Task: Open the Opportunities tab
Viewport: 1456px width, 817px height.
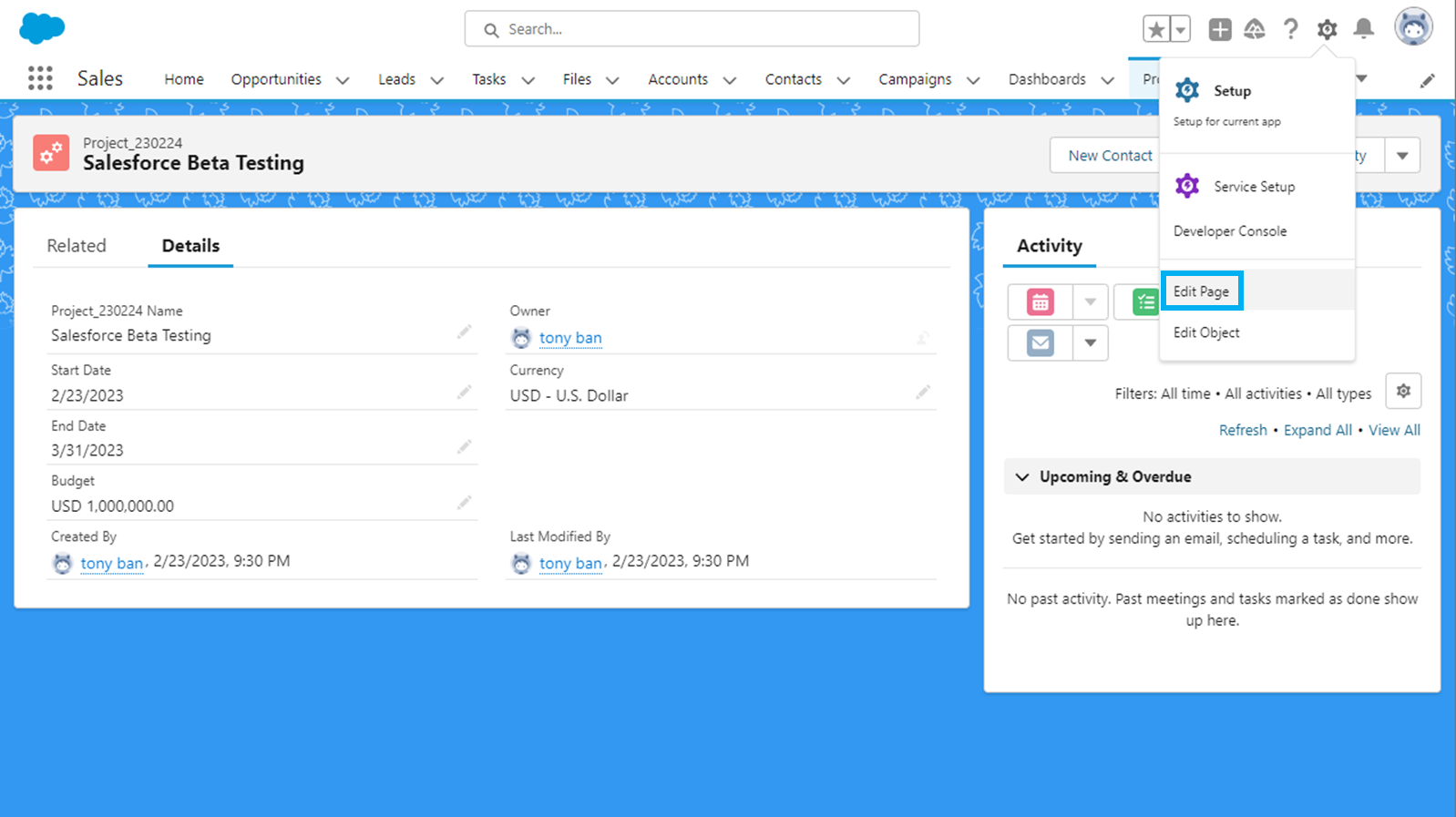Action: coord(276,79)
